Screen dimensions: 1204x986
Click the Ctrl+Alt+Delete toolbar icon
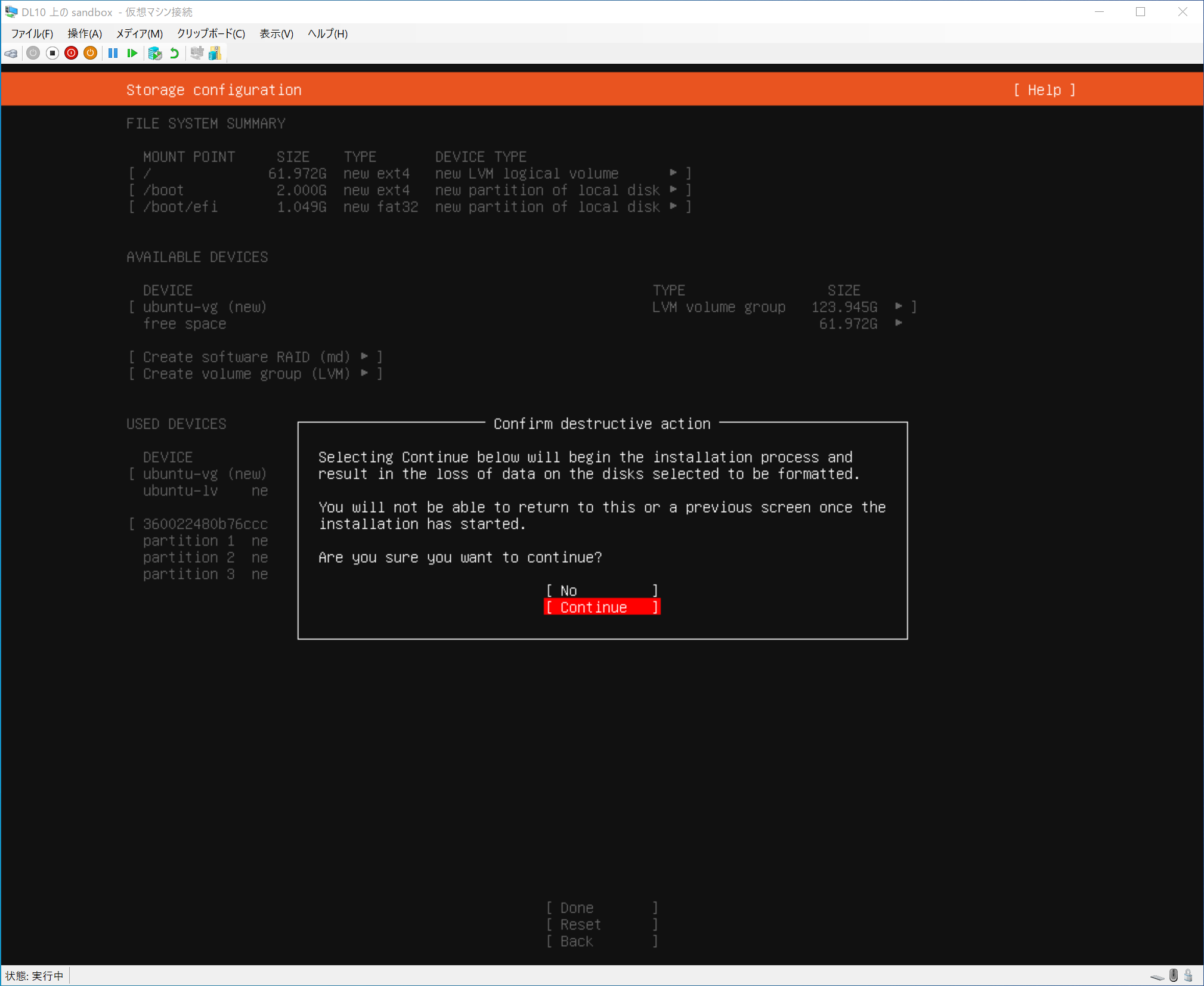click(x=11, y=54)
